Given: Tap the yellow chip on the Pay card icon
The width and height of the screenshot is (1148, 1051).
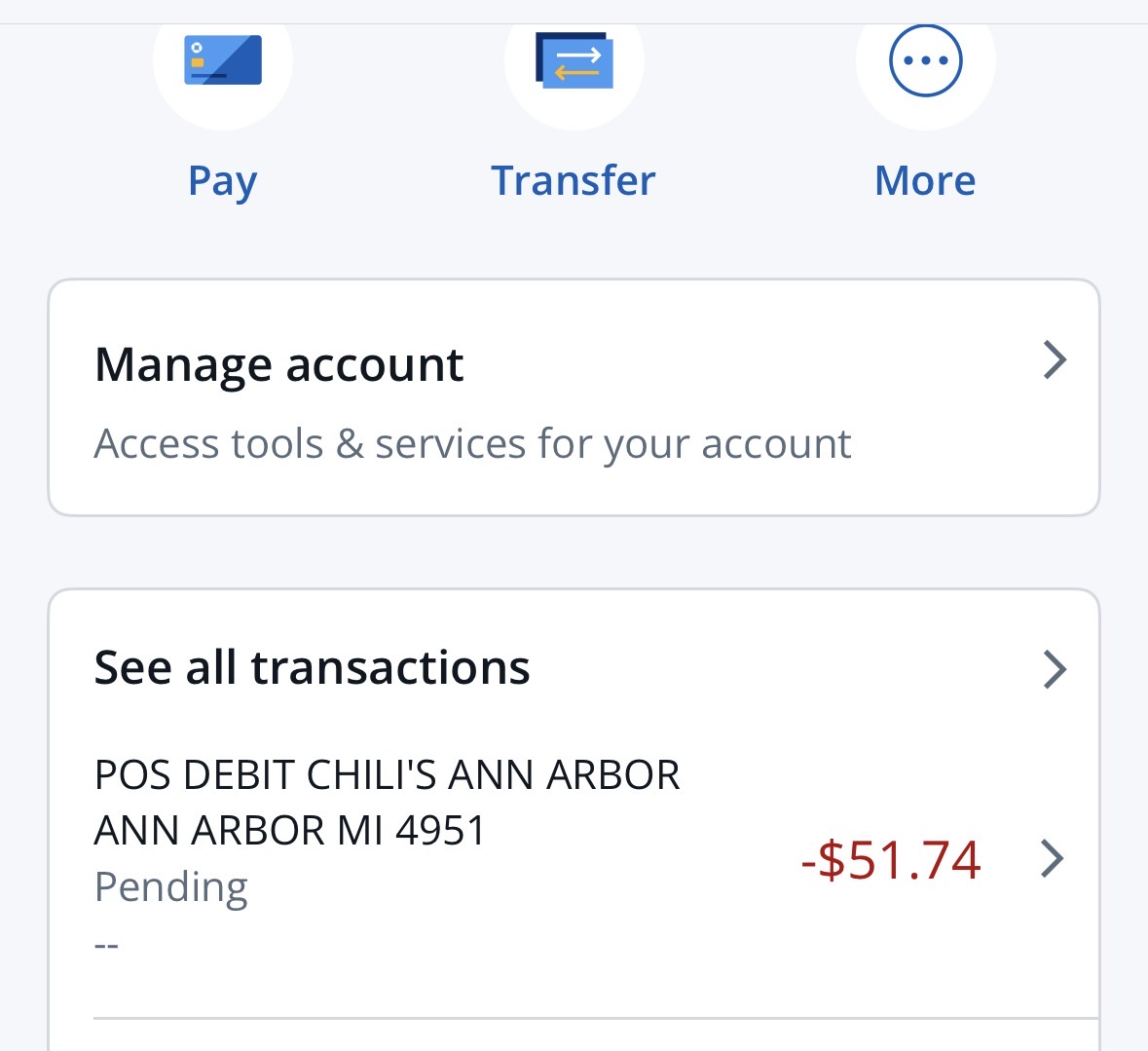Looking at the screenshot, I should coord(198,63).
